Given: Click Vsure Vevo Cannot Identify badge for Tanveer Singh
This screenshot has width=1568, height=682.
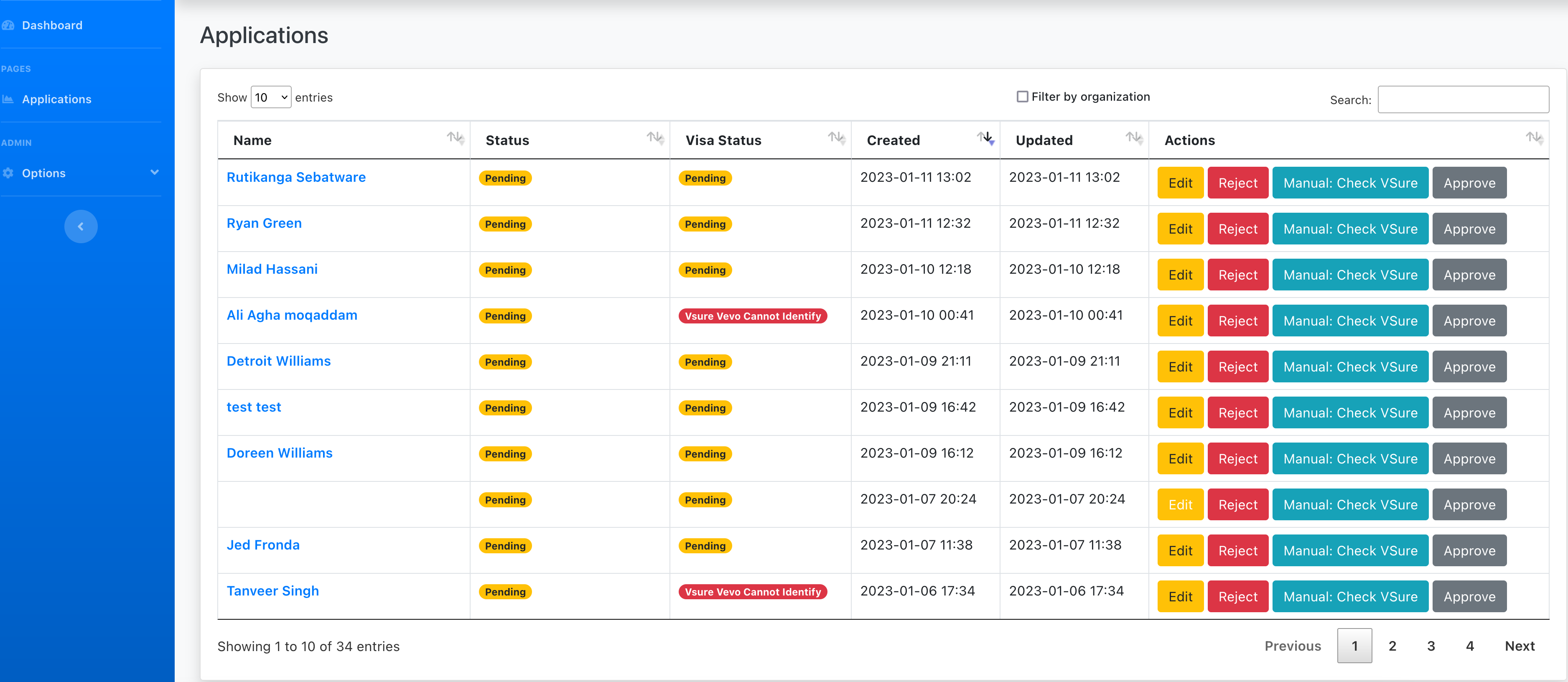Looking at the screenshot, I should pyautogui.click(x=752, y=592).
